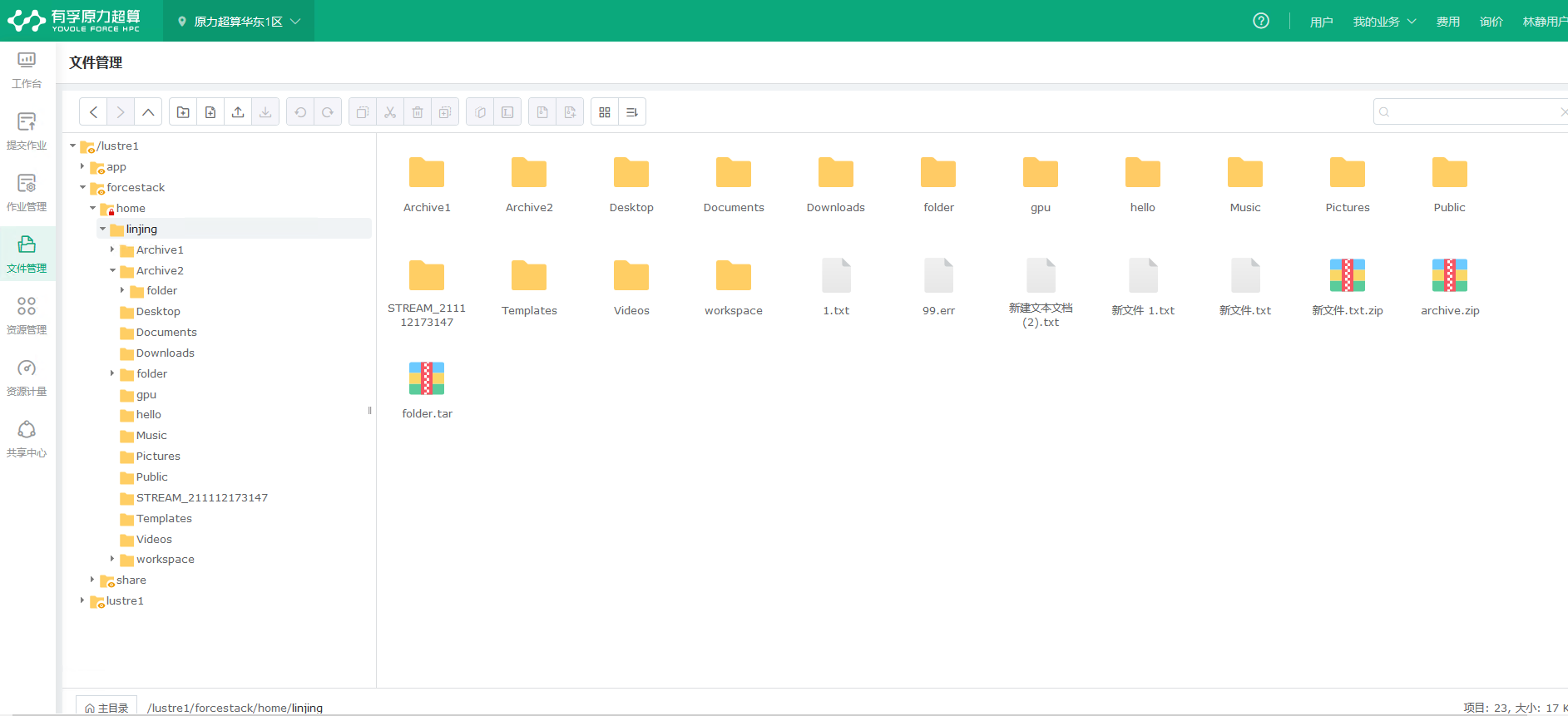Click the extract archive toolbar icon

point(542,112)
